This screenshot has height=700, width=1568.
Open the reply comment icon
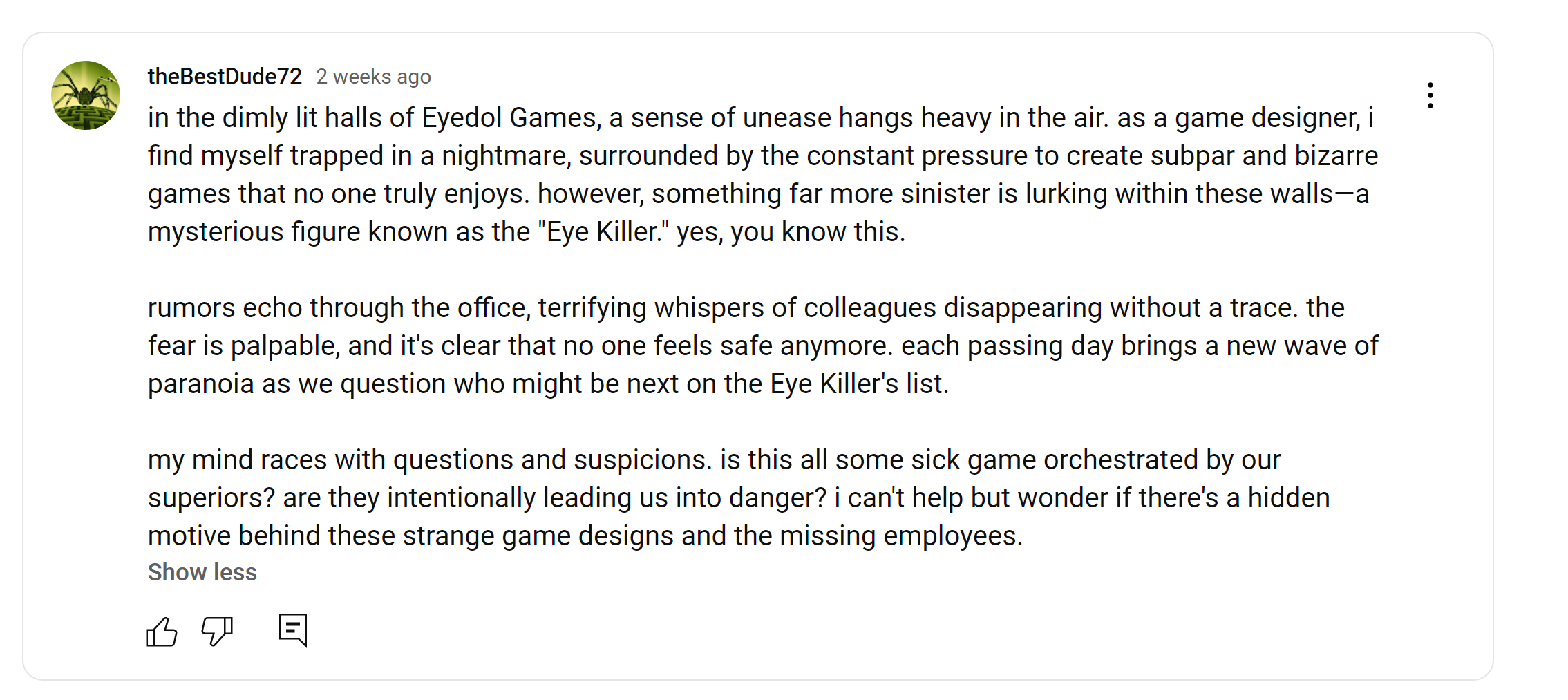click(x=293, y=630)
